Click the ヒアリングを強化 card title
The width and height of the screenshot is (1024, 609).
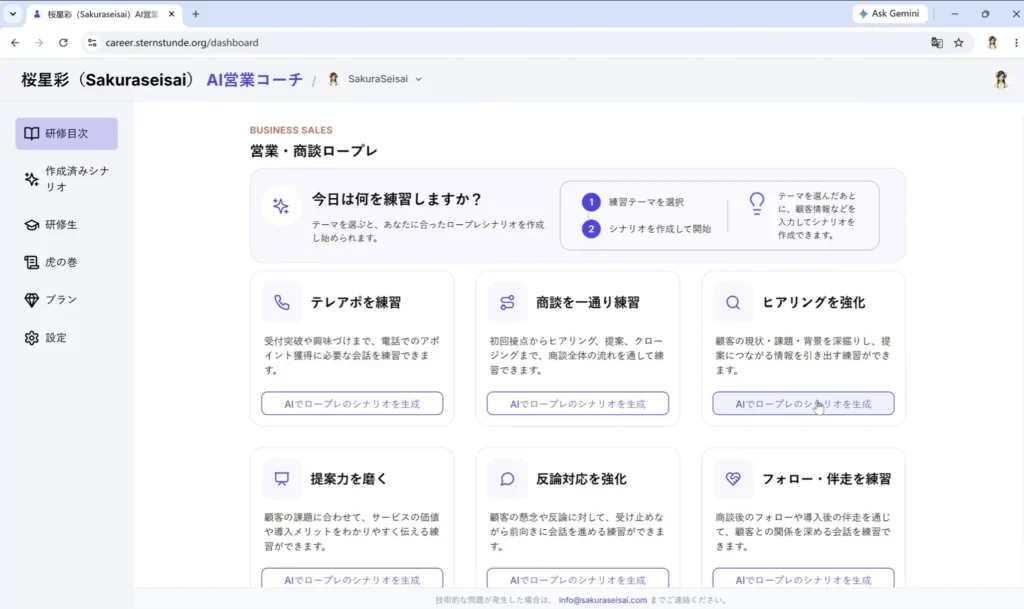coord(814,302)
